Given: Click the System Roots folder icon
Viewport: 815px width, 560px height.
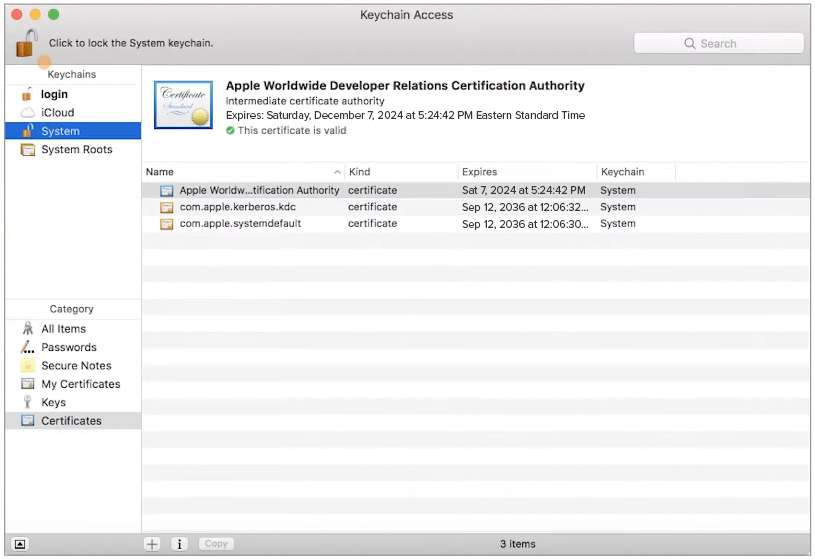Looking at the screenshot, I should pyautogui.click(x=28, y=150).
